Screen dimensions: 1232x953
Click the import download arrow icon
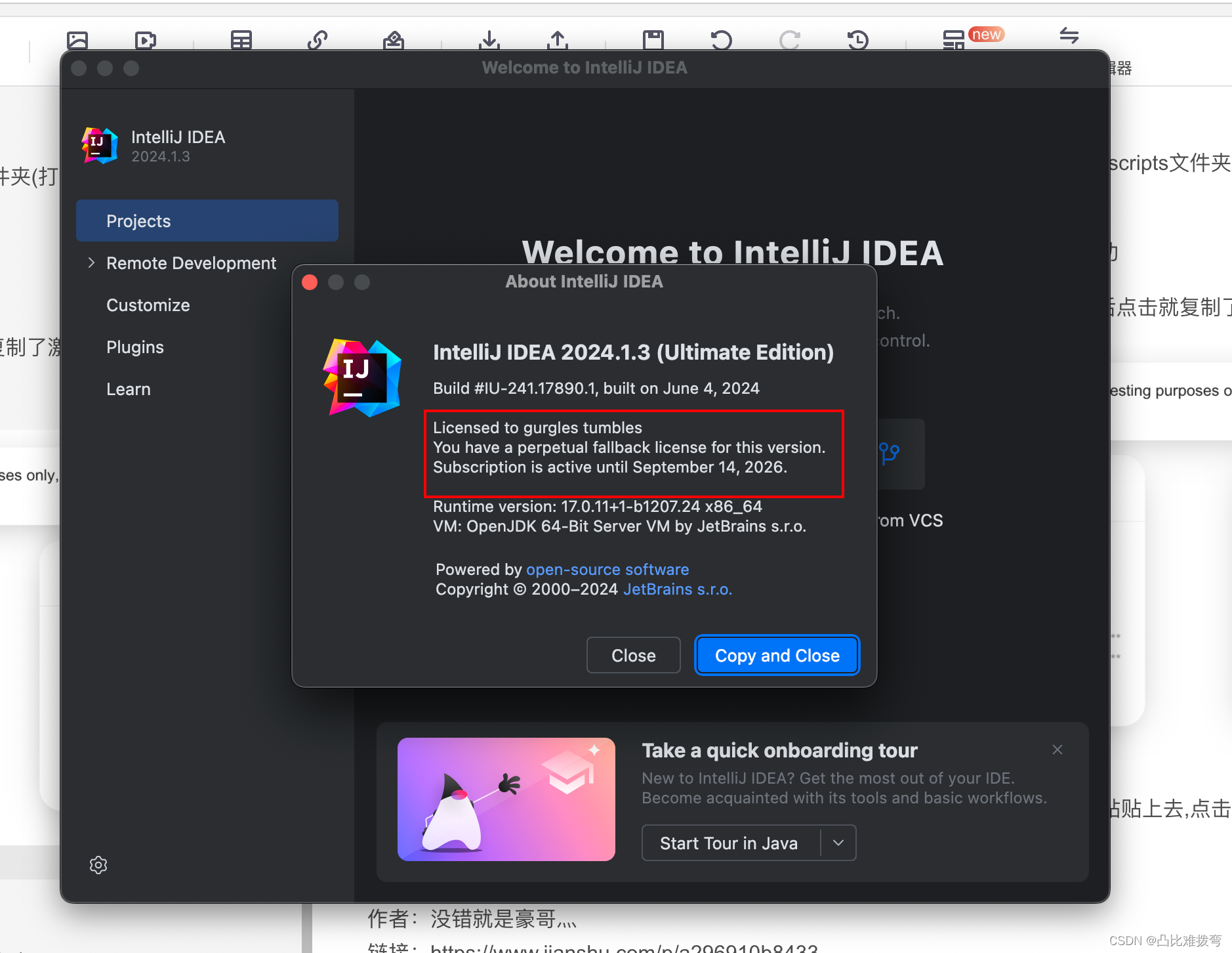coord(489,41)
